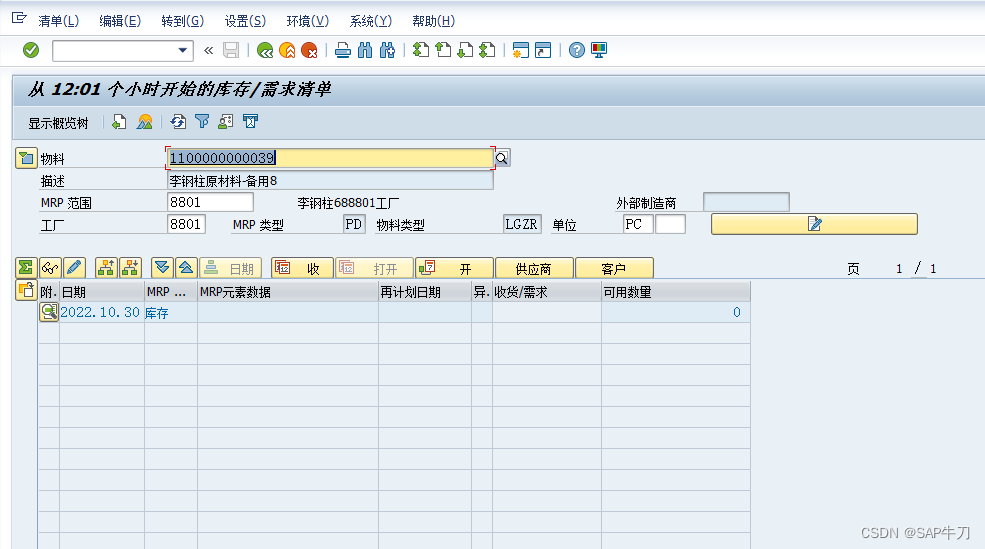
Task: Click the Sigma totals icon
Action: [26, 268]
